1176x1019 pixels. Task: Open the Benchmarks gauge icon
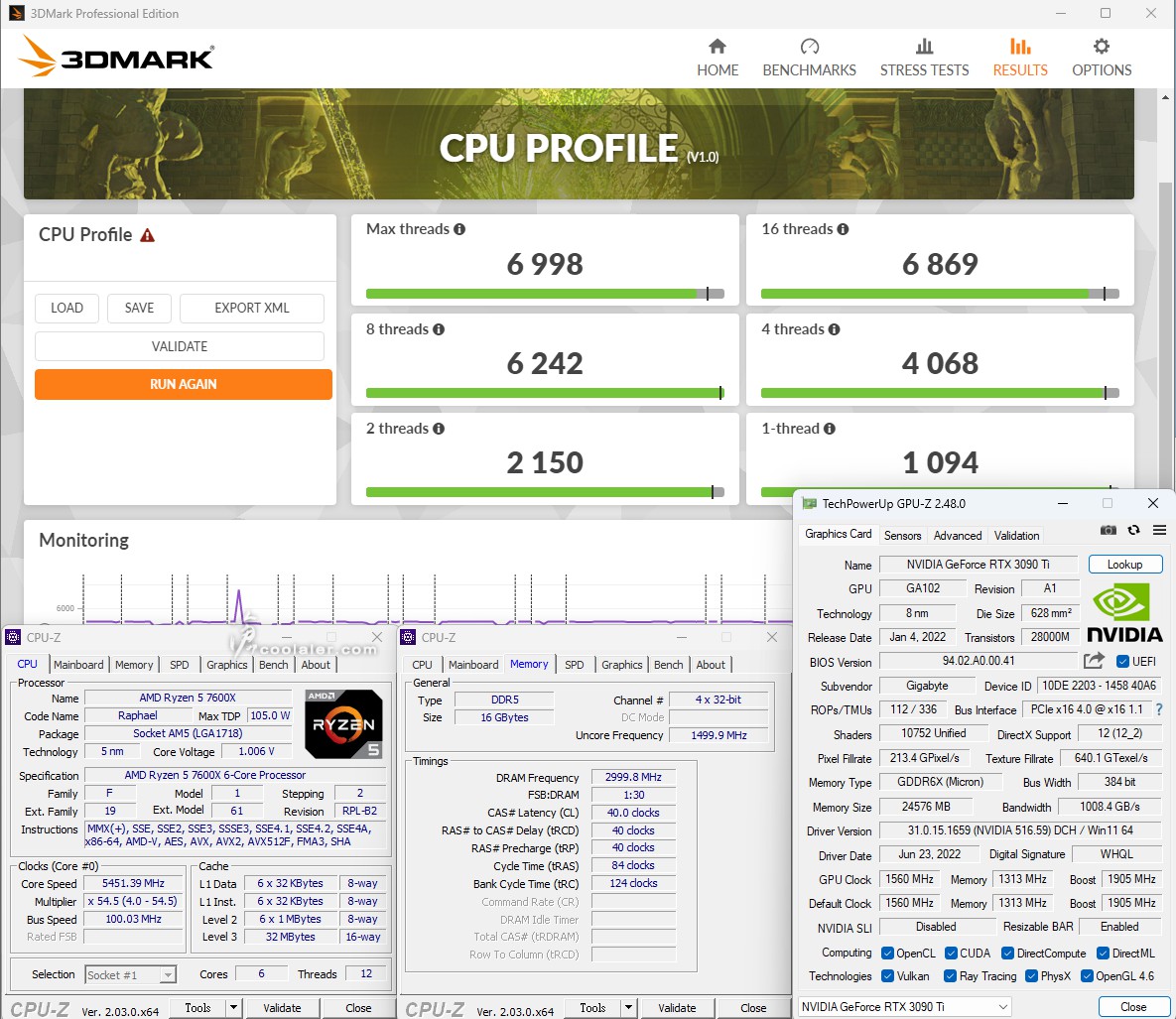[809, 47]
